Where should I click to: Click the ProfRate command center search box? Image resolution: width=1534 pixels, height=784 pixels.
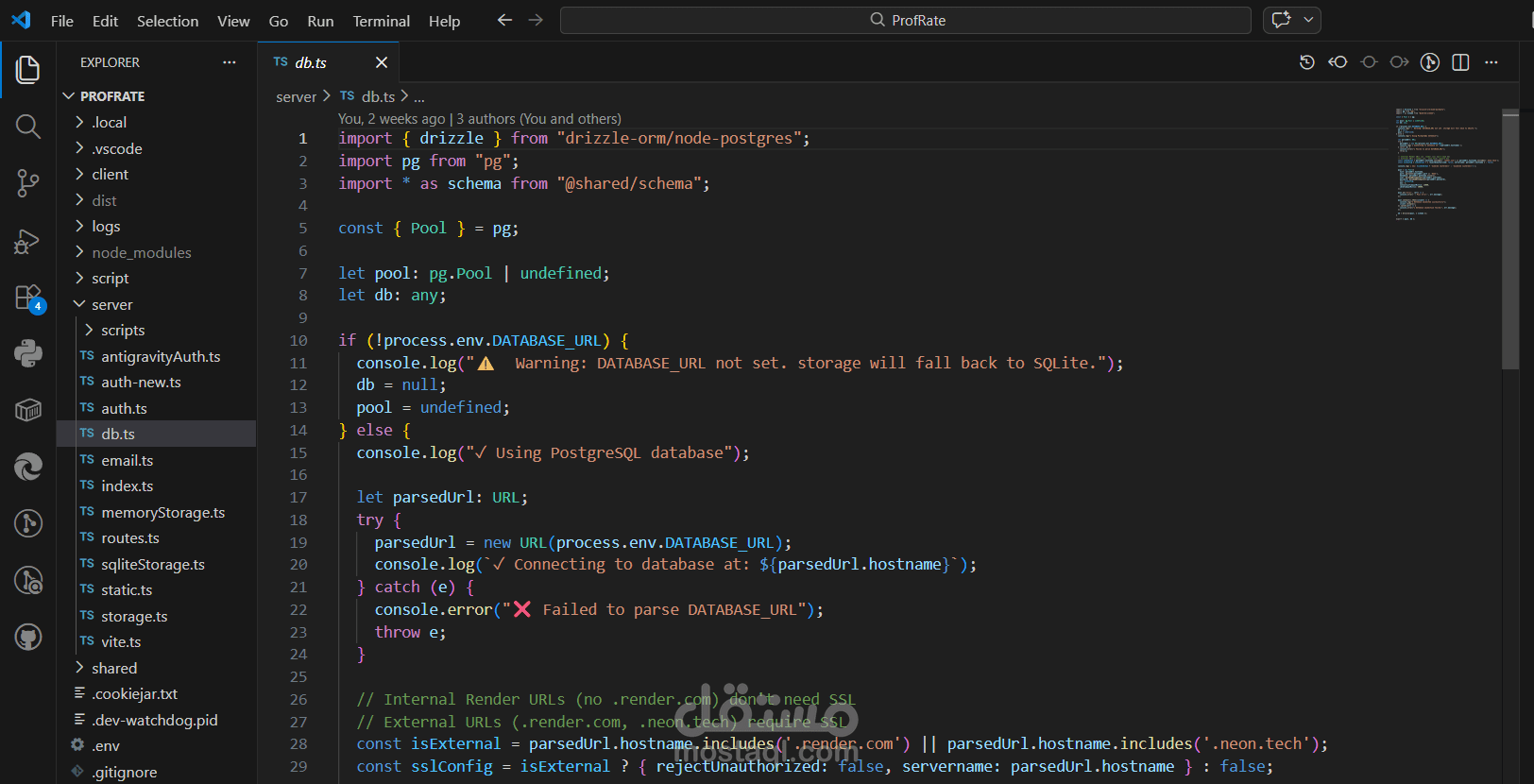coord(905,20)
